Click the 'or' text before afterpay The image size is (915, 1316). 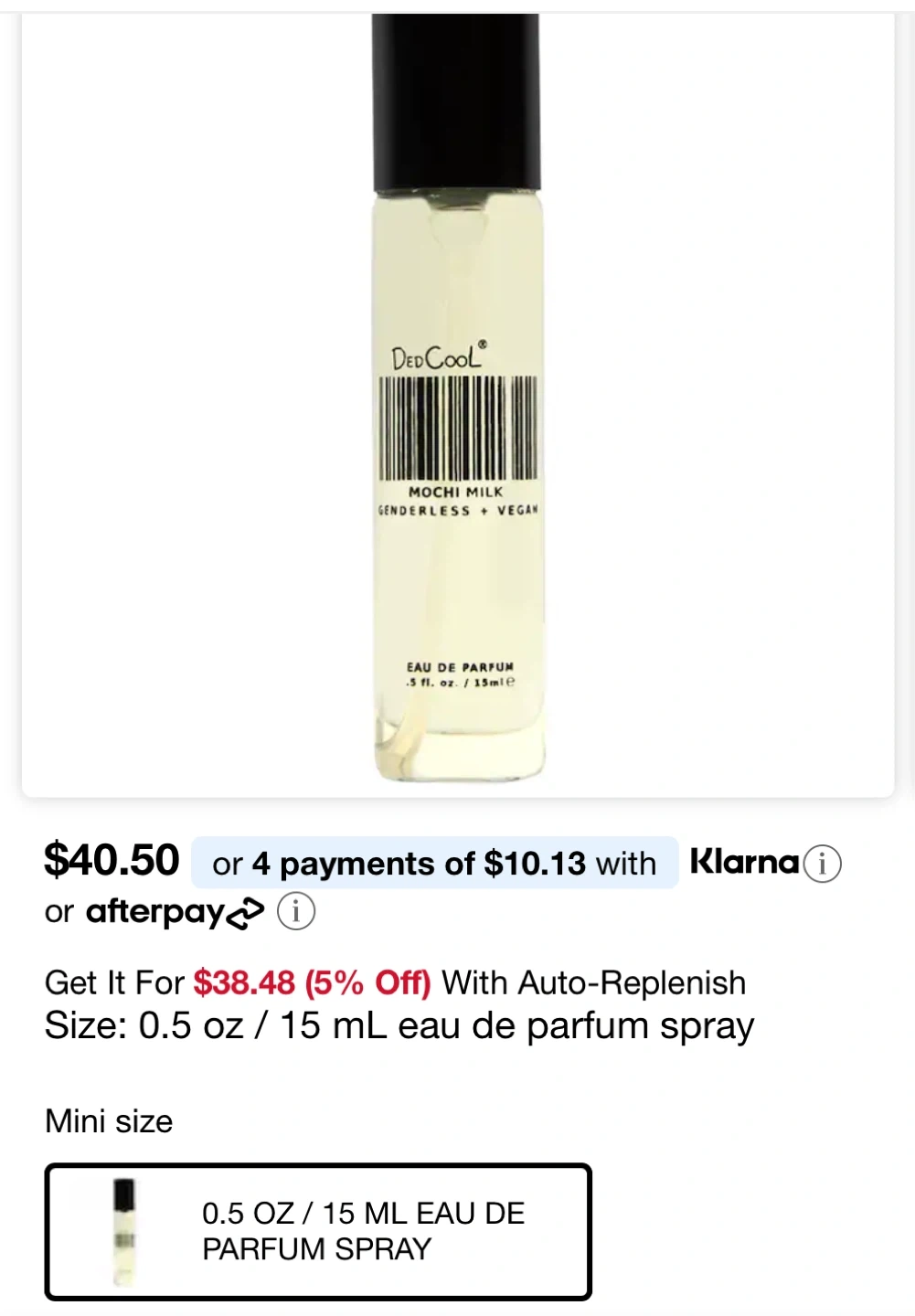point(59,912)
